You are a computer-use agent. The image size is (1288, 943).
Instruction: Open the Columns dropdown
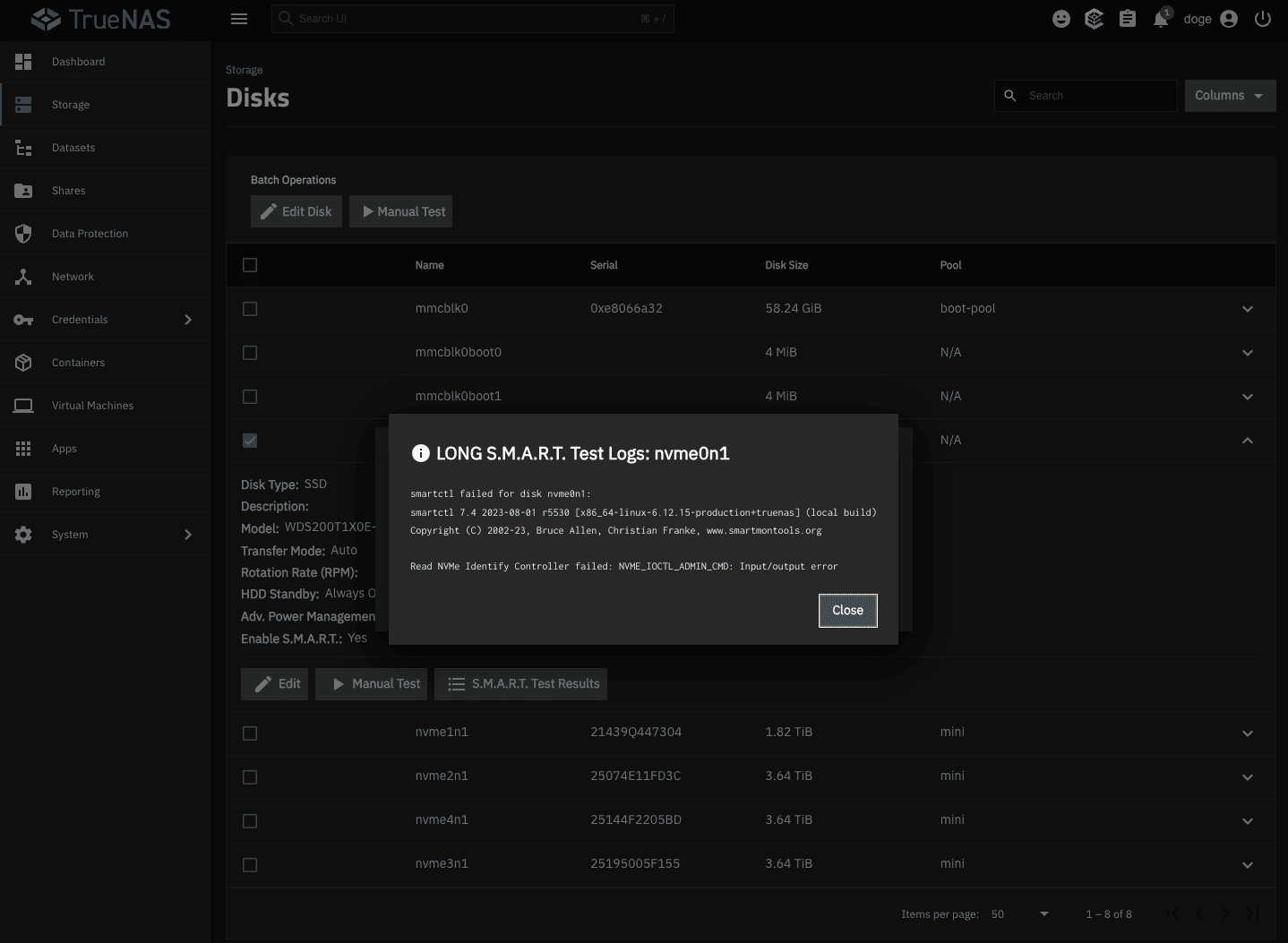tap(1230, 96)
